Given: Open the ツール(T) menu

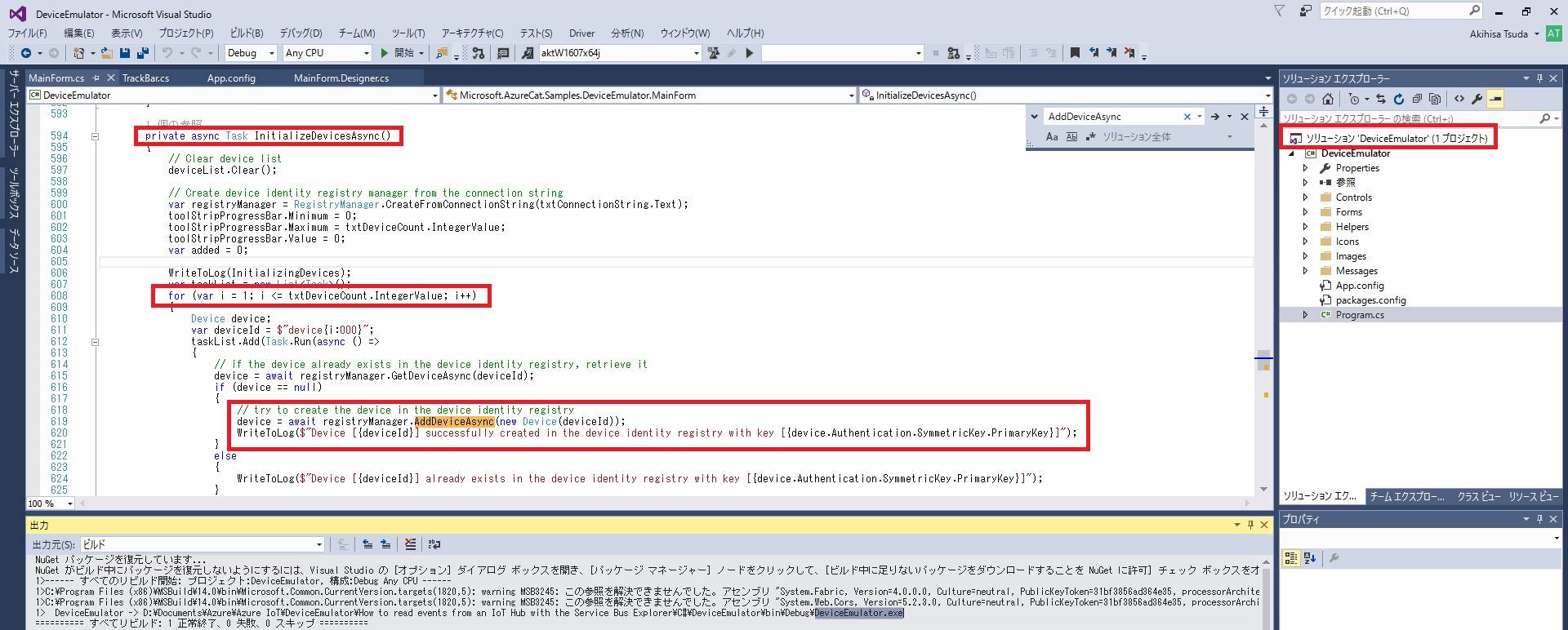Looking at the screenshot, I should pyautogui.click(x=408, y=33).
